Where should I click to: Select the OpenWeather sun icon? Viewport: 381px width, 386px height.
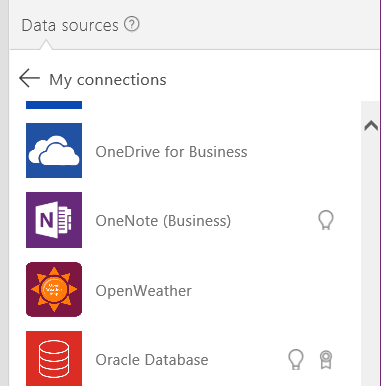tap(54, 289)
